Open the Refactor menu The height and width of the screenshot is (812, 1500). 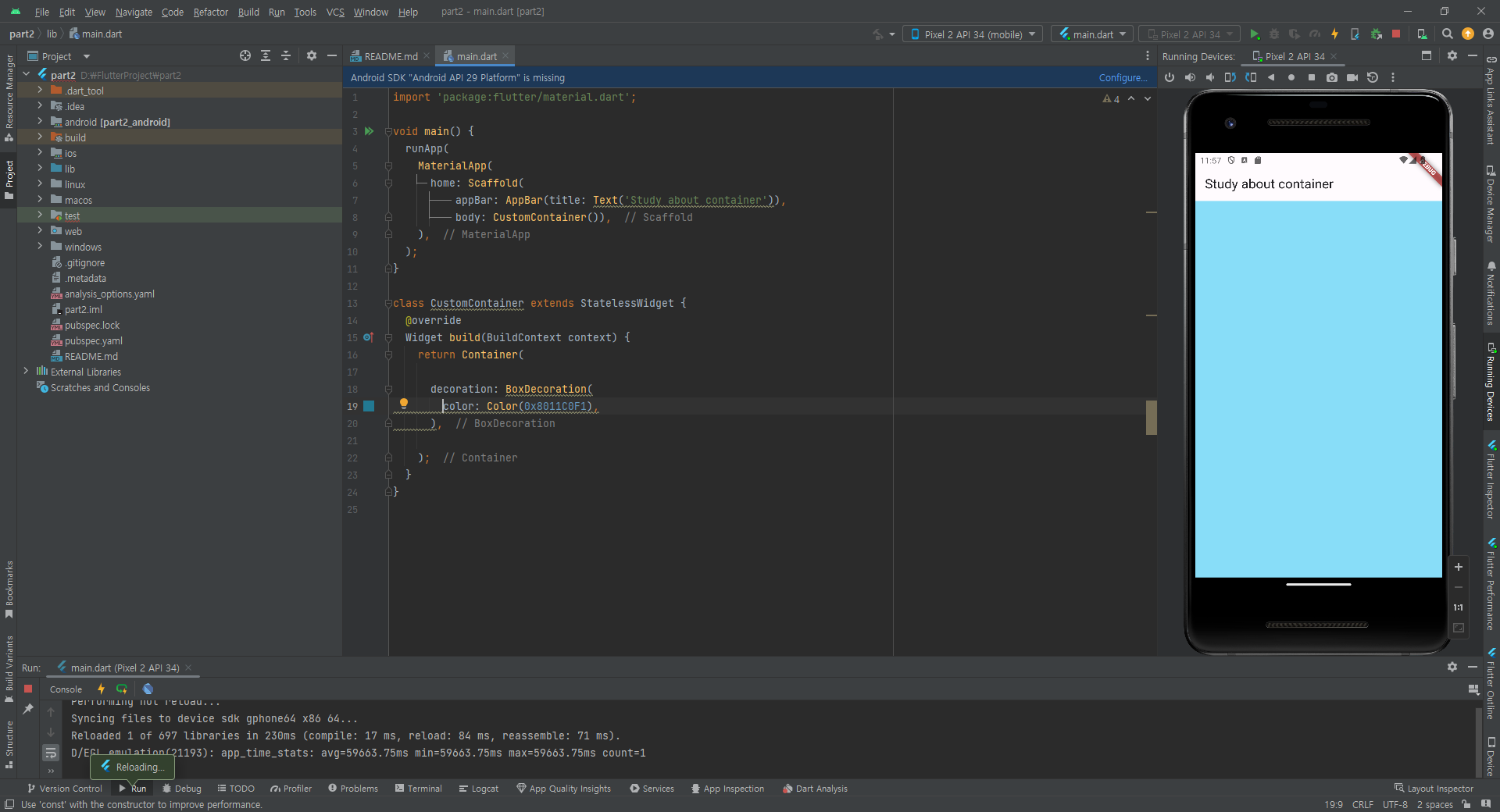pyautogui.click(x=210, y=12)
